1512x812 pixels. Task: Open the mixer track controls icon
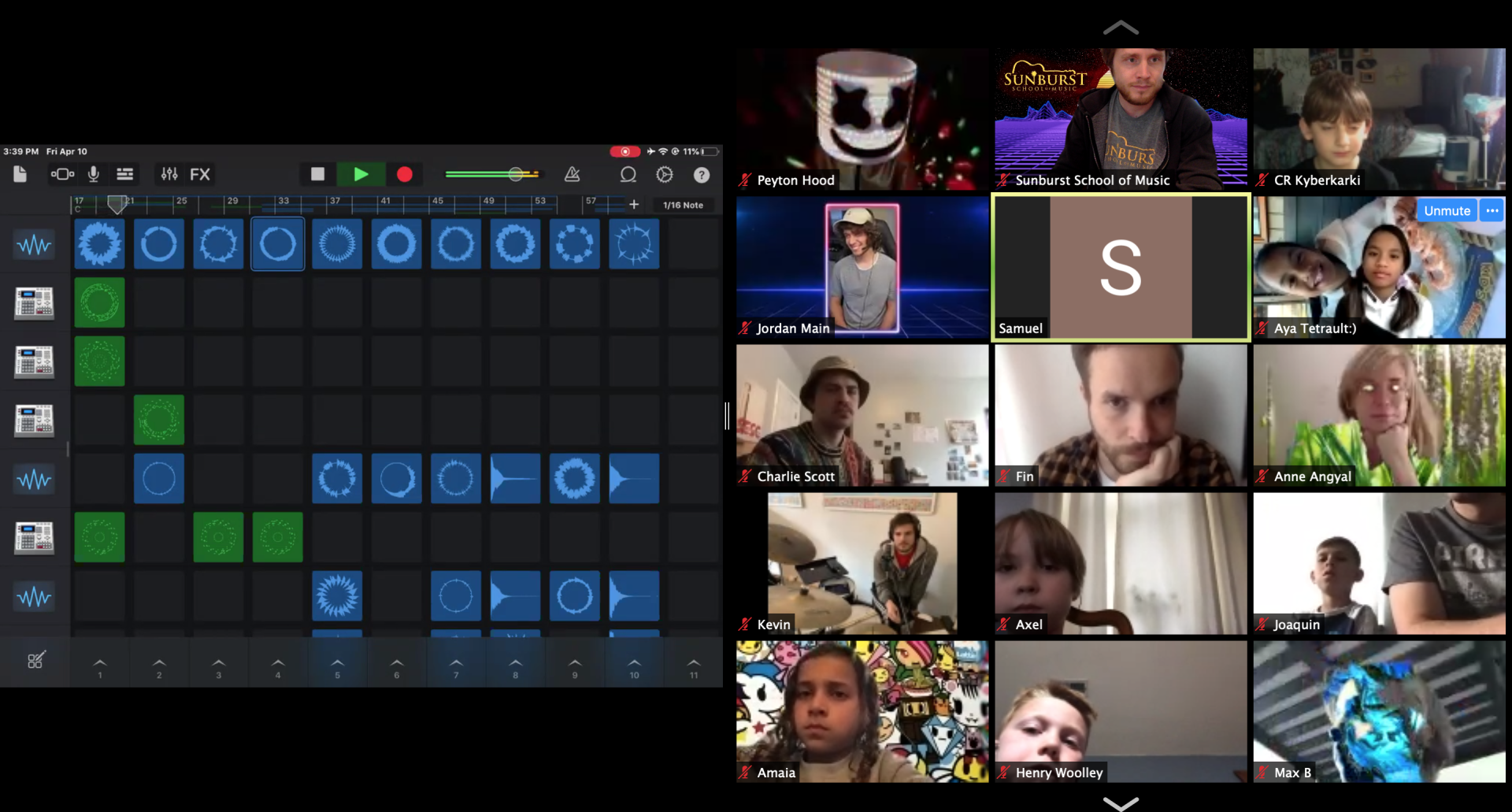169,174
